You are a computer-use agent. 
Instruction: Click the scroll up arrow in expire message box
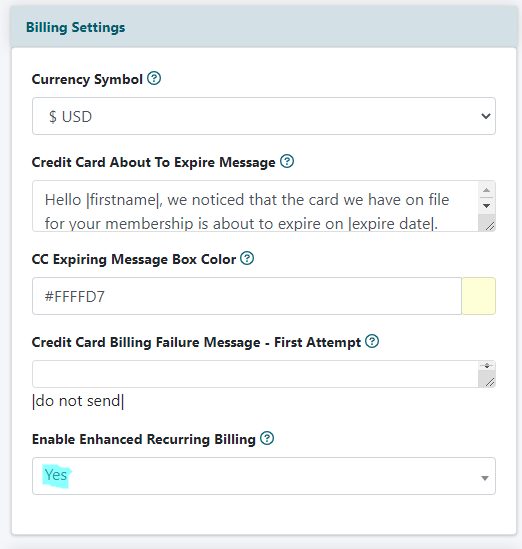pyautogui.click(x=486, y=190)
